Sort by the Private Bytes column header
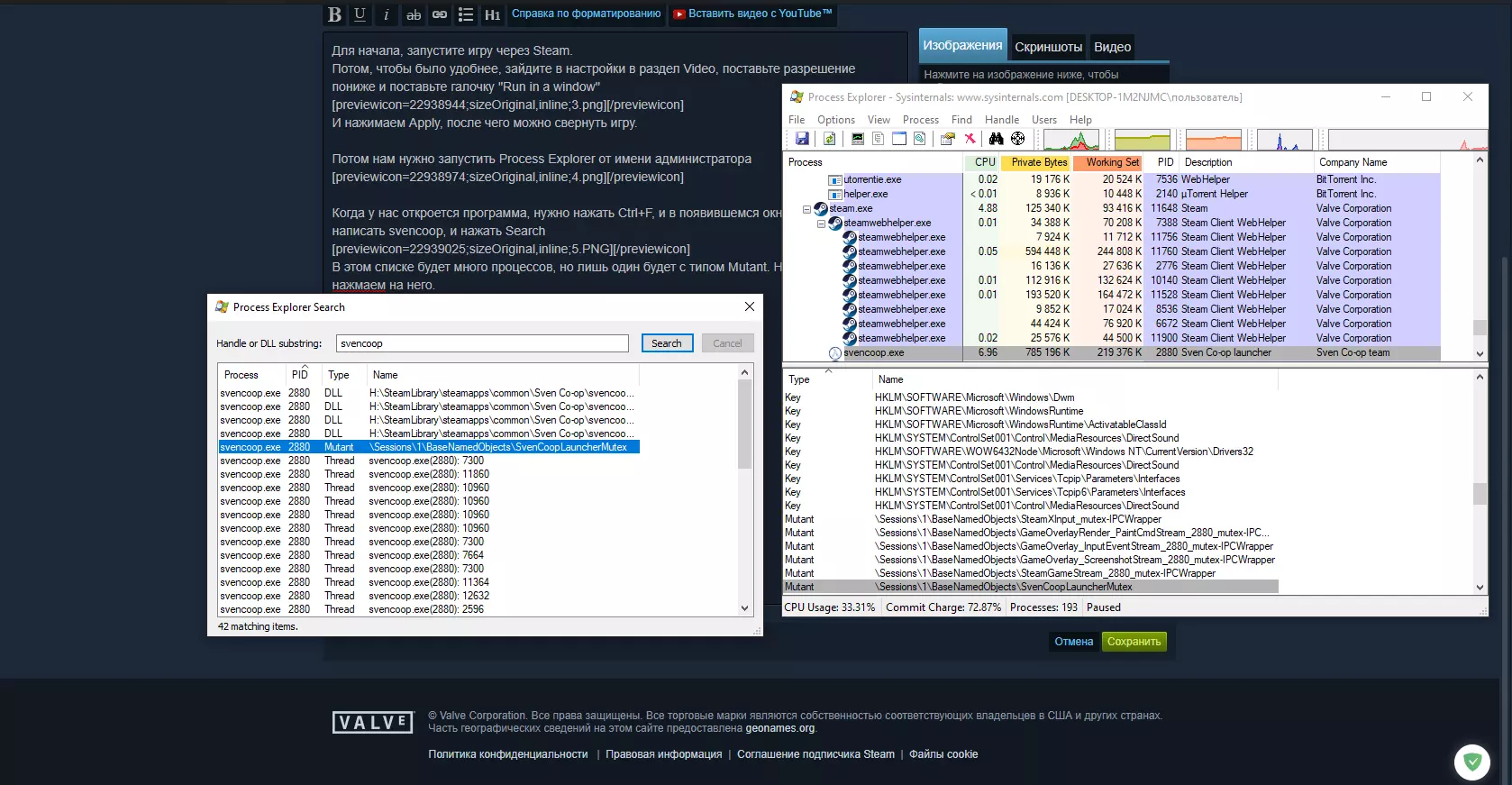The height and width of the screenshot is (785, 1512). (x=1035, y=162)
